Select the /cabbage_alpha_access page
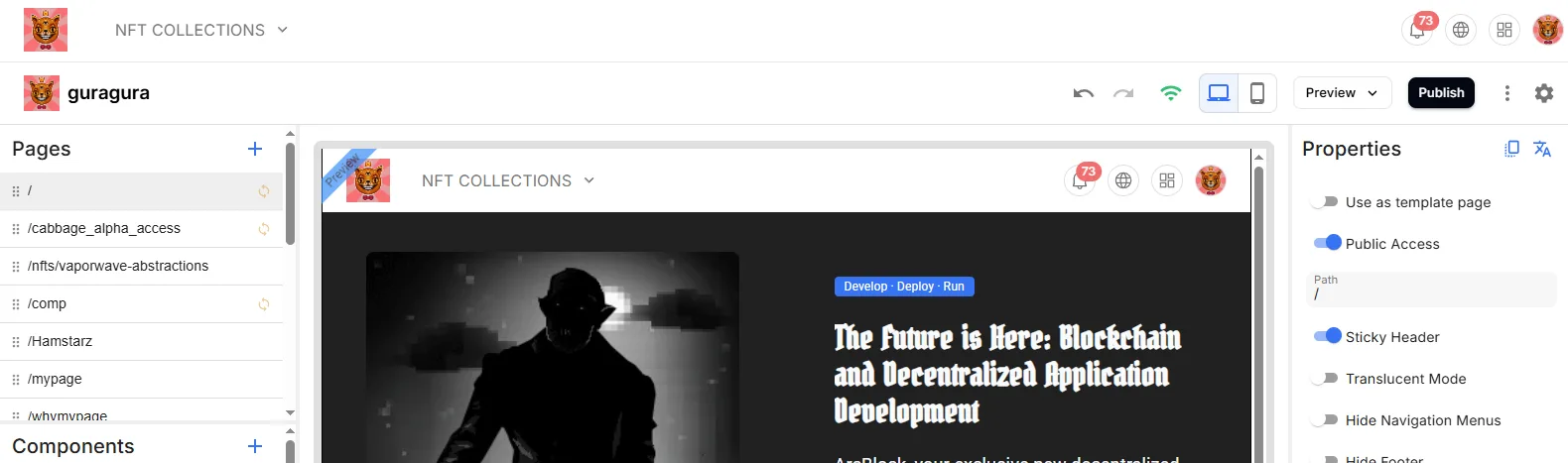Screen dimensions: 1568x463 pos(141,229)
